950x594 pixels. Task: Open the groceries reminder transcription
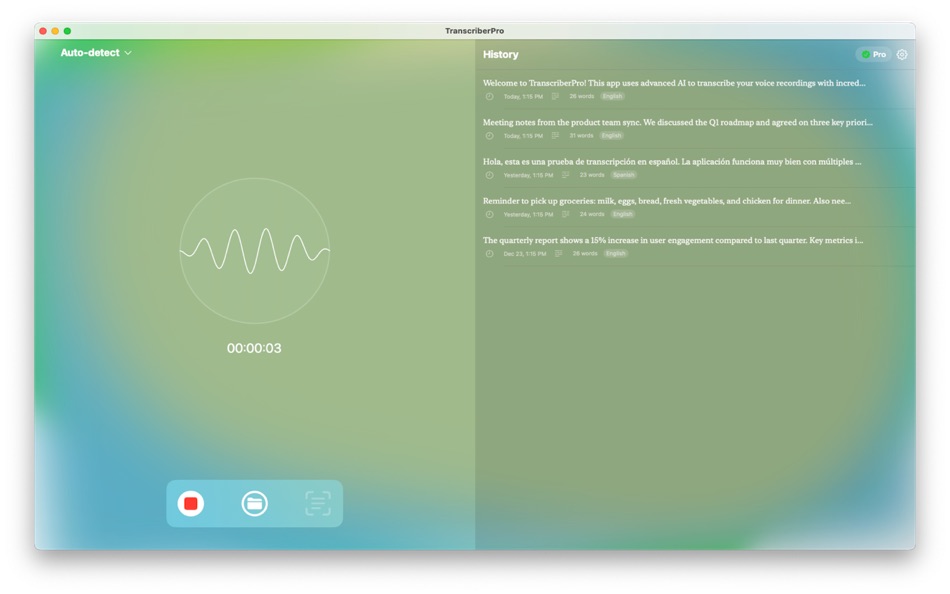pos(666,200)
